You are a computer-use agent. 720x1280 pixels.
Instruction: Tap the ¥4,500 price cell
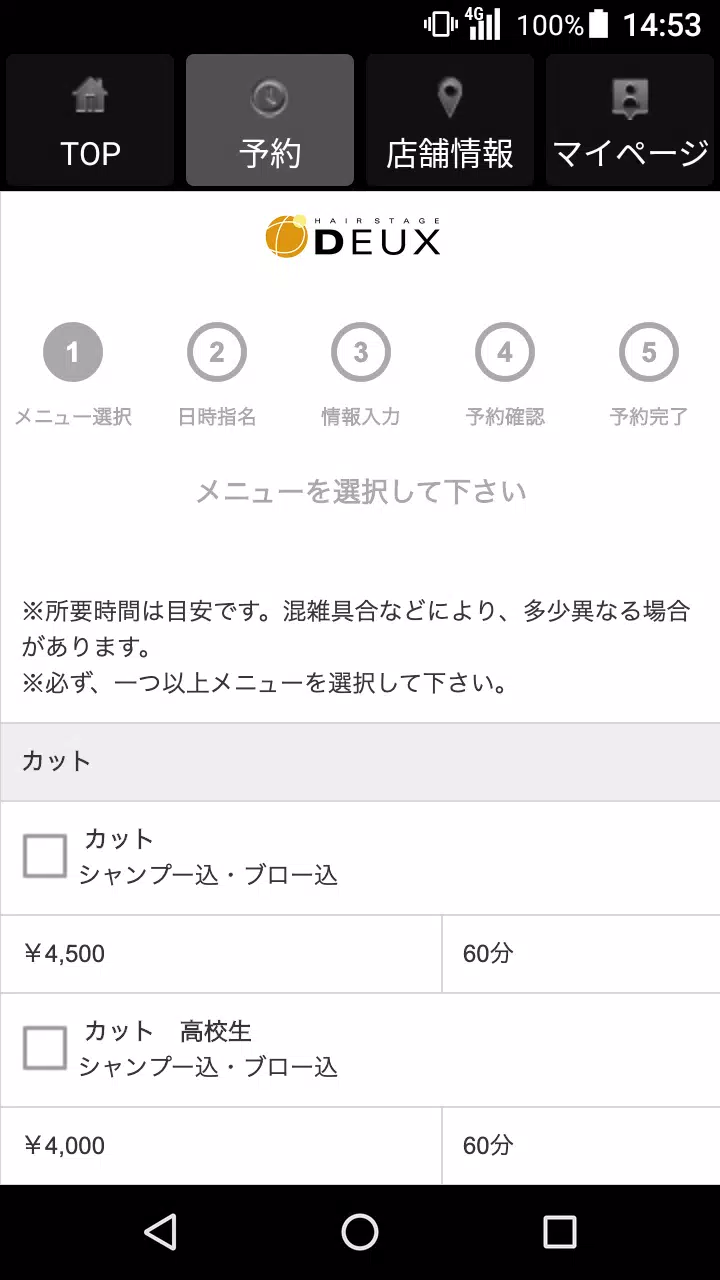[x=220, y=954]
